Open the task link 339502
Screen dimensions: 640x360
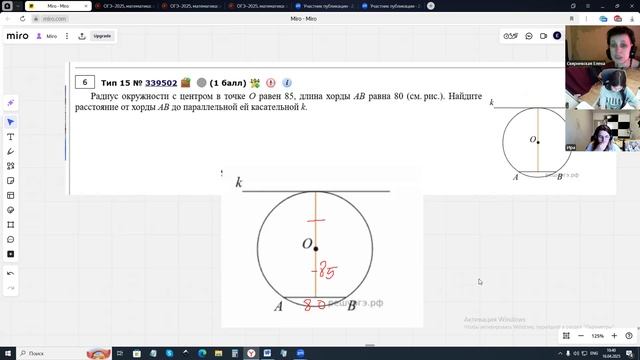point(161,83)
